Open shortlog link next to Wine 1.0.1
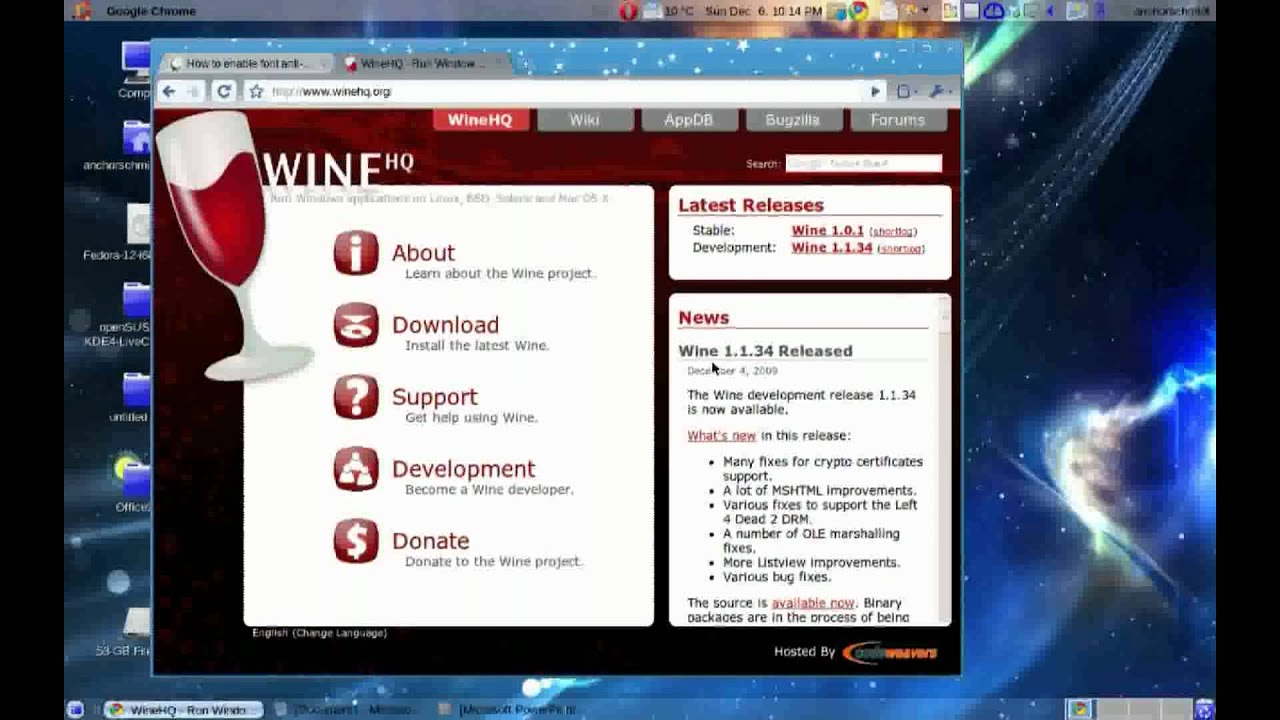The width and height of the screenshot is (1280, 720). click(x=893, y=232)
